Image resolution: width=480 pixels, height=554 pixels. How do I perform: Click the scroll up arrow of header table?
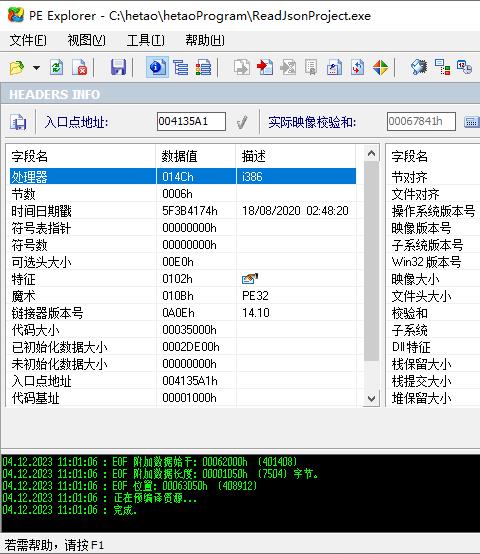[x=371, y=153]
